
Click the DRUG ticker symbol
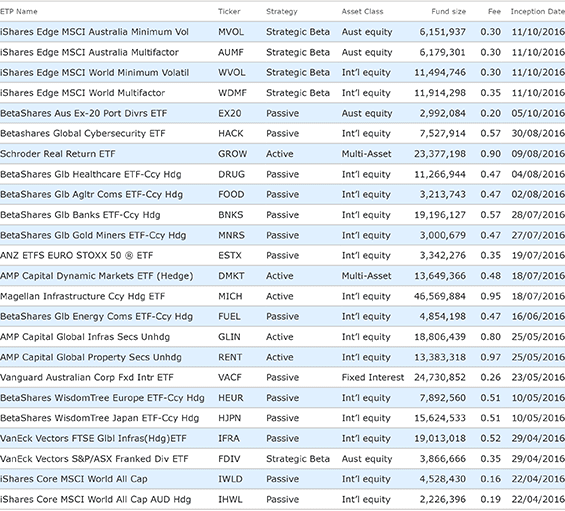pos(231,174)
